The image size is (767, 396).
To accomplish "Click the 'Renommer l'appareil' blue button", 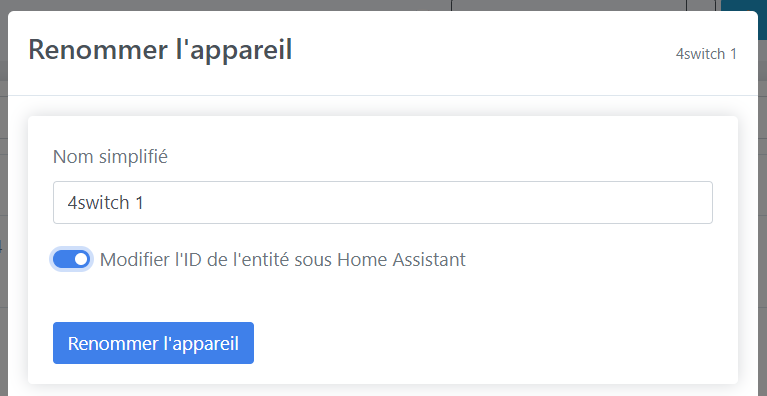I will click(153, 343).
